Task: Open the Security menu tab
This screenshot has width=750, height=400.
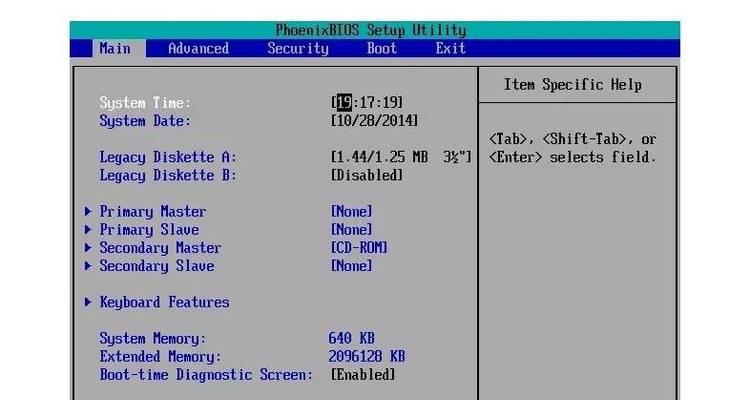Action: [298, 48]
